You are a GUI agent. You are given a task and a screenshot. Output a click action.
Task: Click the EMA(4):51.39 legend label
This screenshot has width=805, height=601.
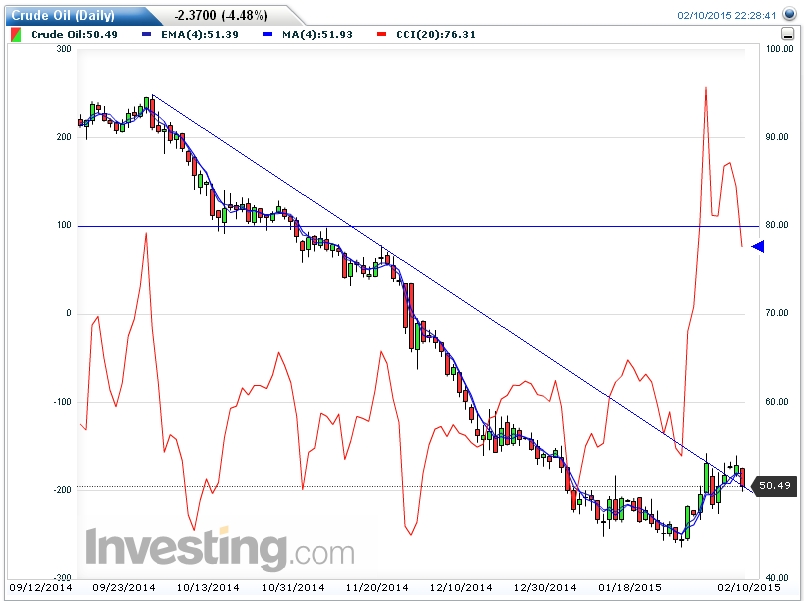pos(200,34)
